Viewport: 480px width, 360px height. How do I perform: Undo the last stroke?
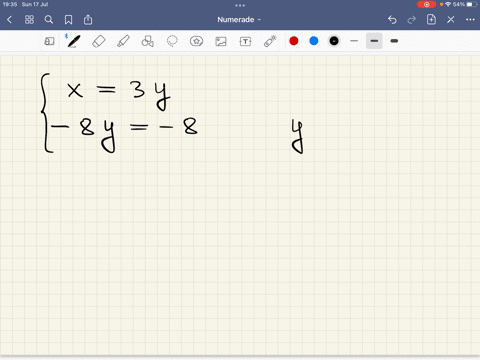coord(392,20)
